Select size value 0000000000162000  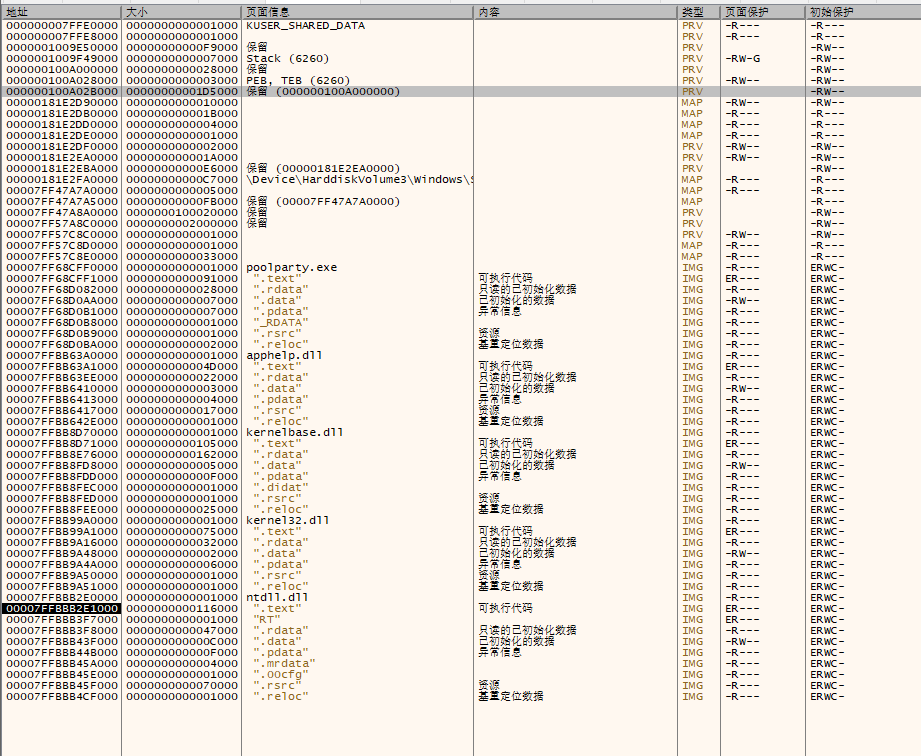click(182, 455)
